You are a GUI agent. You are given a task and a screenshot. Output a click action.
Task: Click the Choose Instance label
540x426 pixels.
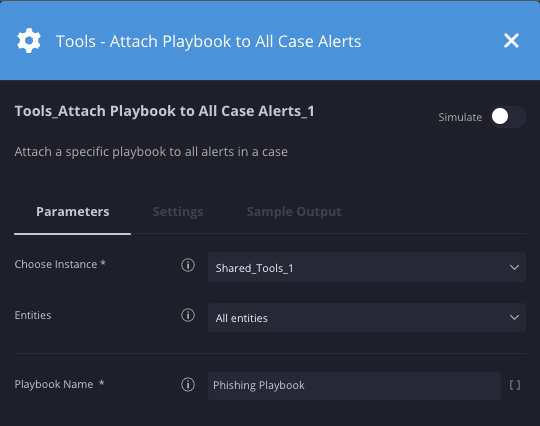[x=60, y=264]
